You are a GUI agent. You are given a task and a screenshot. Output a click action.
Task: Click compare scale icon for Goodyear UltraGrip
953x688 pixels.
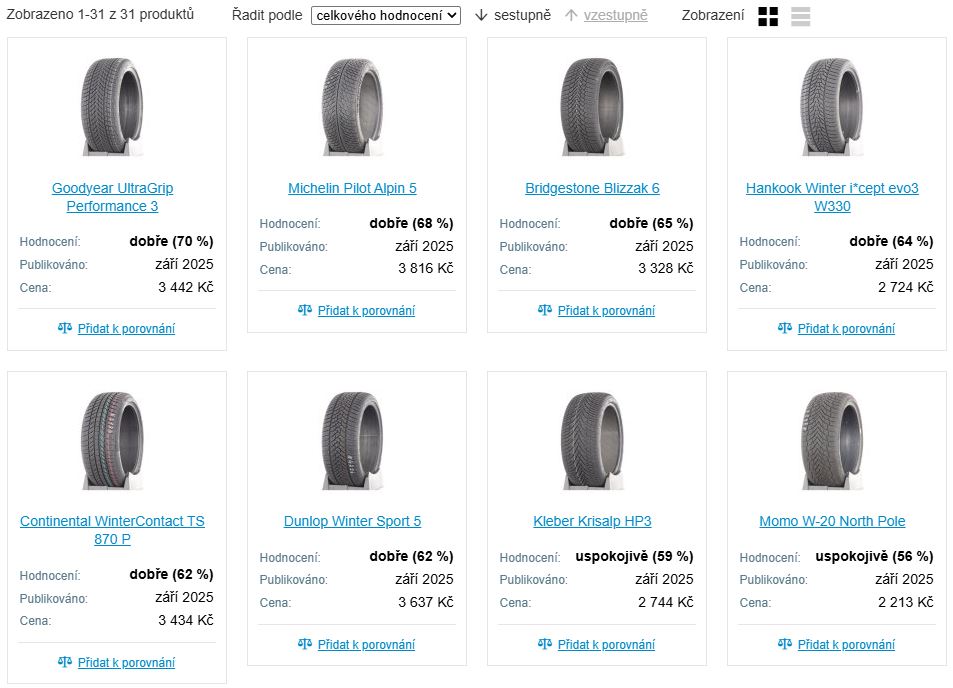[x=65, y=328]
